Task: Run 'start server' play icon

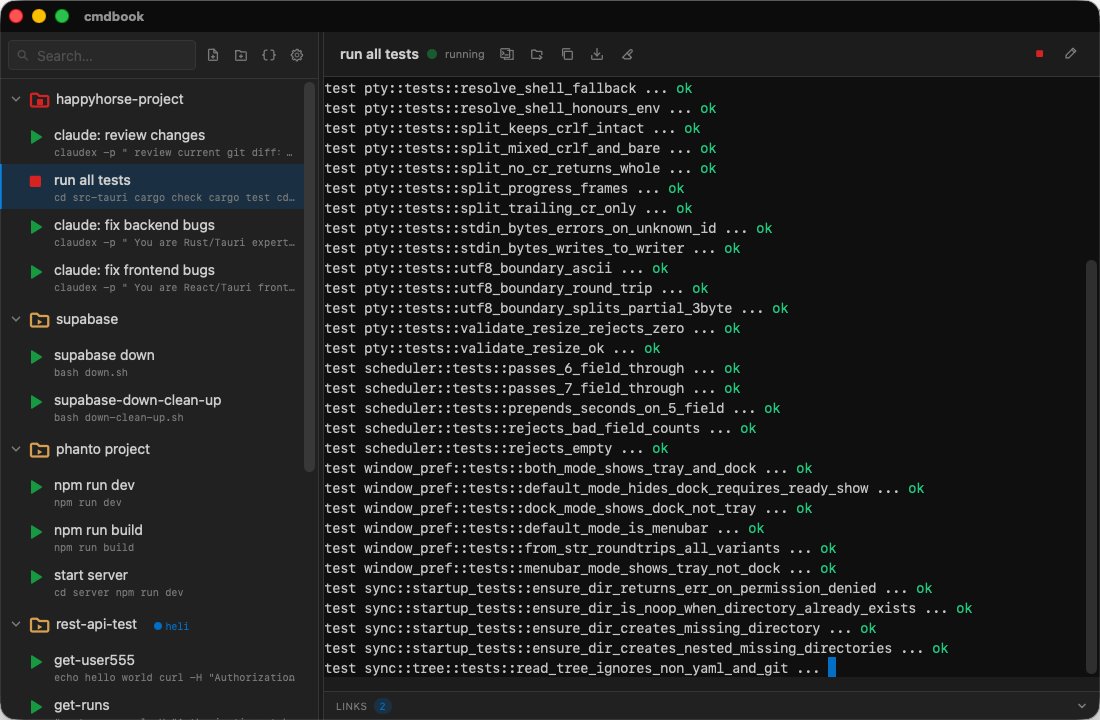Action: 36,576
